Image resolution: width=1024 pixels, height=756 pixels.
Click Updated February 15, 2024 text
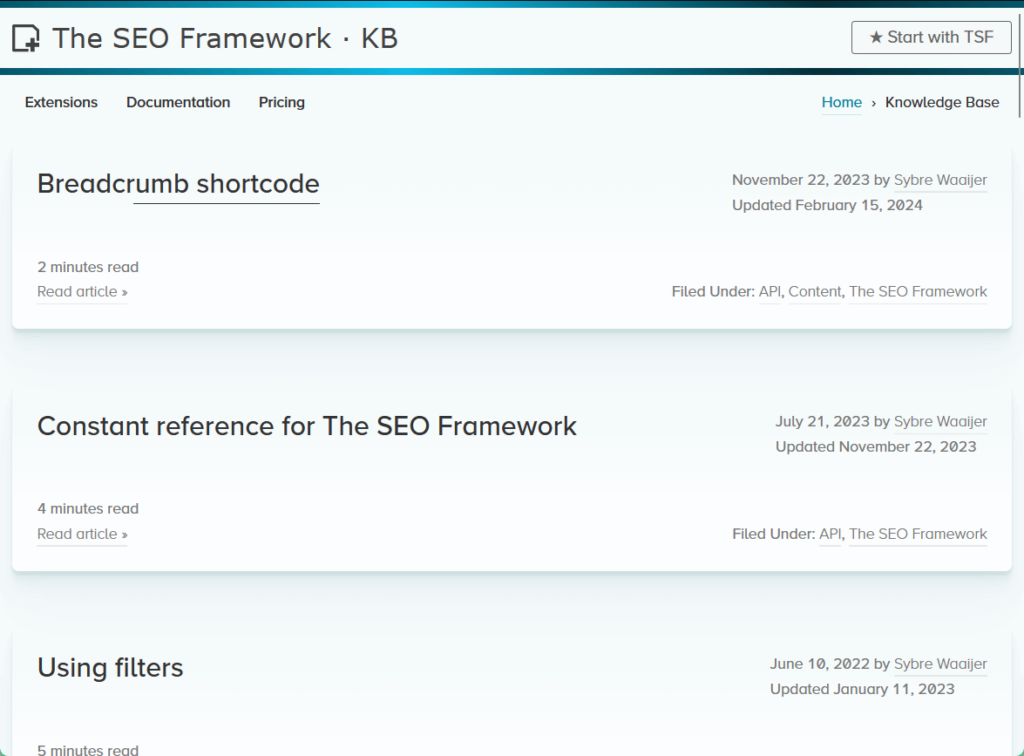(x=827, y=206)
